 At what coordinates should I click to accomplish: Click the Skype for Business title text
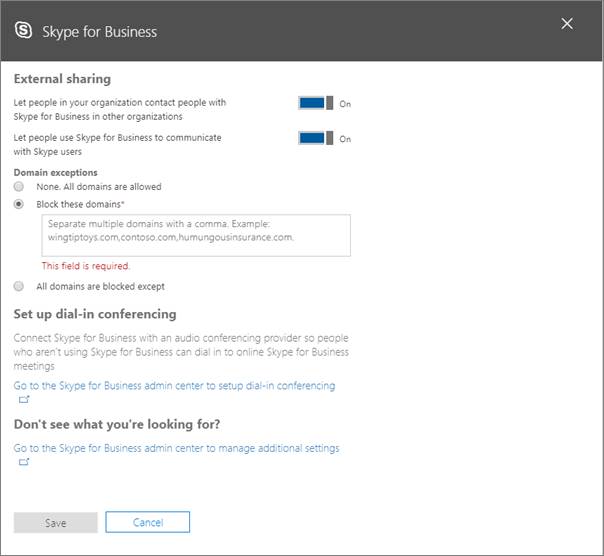coord(99,32)
